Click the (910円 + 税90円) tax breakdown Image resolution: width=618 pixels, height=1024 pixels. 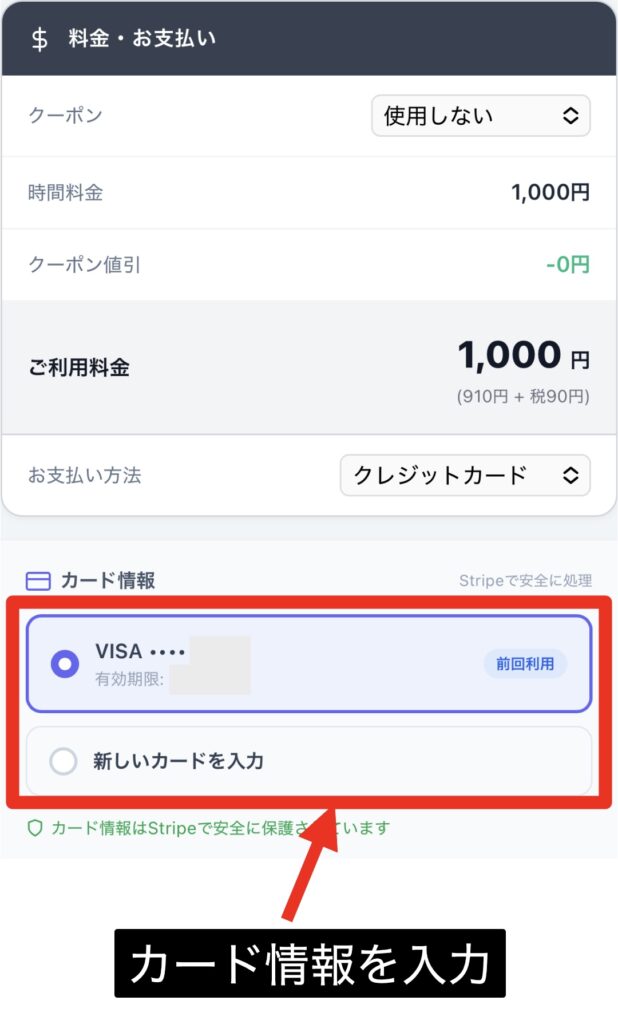(523, 397)
